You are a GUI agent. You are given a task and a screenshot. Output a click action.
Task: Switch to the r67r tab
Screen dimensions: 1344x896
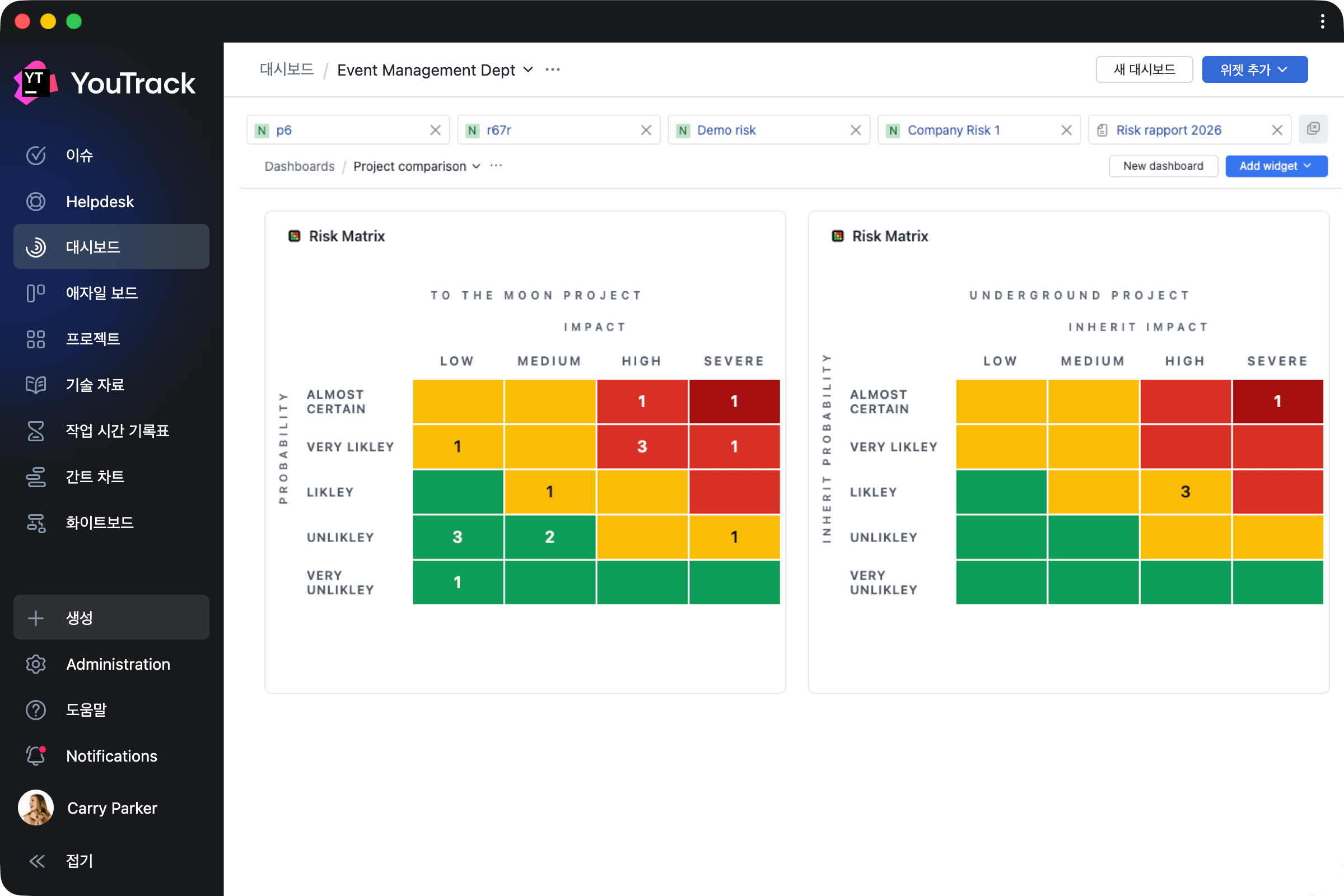(498, 130)
